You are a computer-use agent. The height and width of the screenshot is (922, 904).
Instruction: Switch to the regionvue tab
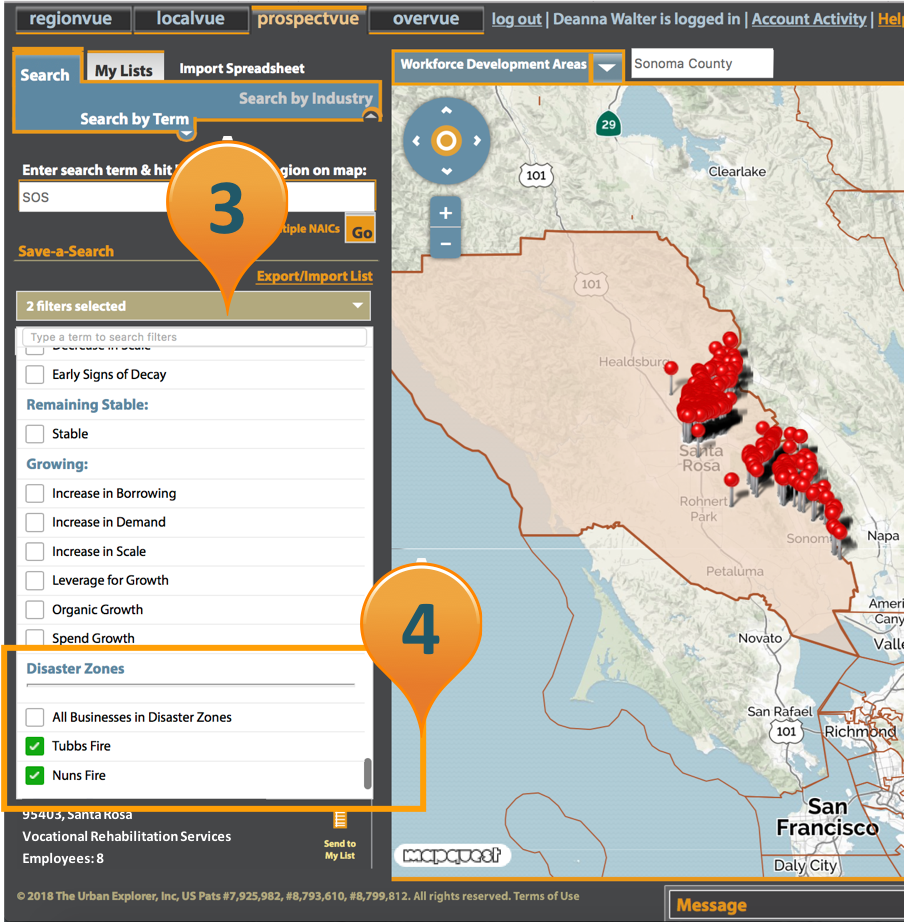pos(72,17)
